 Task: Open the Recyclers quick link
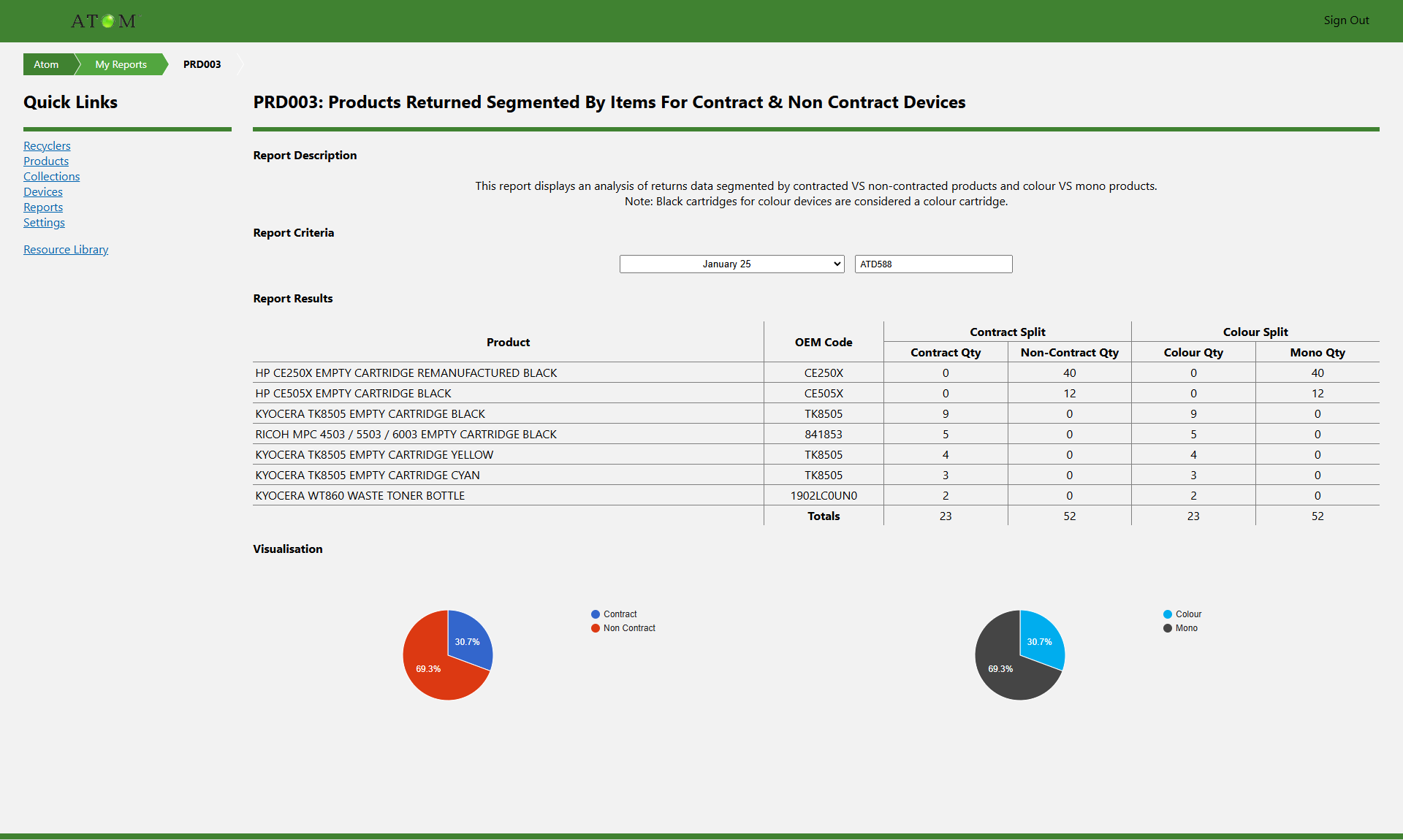(x=47, y=146)
